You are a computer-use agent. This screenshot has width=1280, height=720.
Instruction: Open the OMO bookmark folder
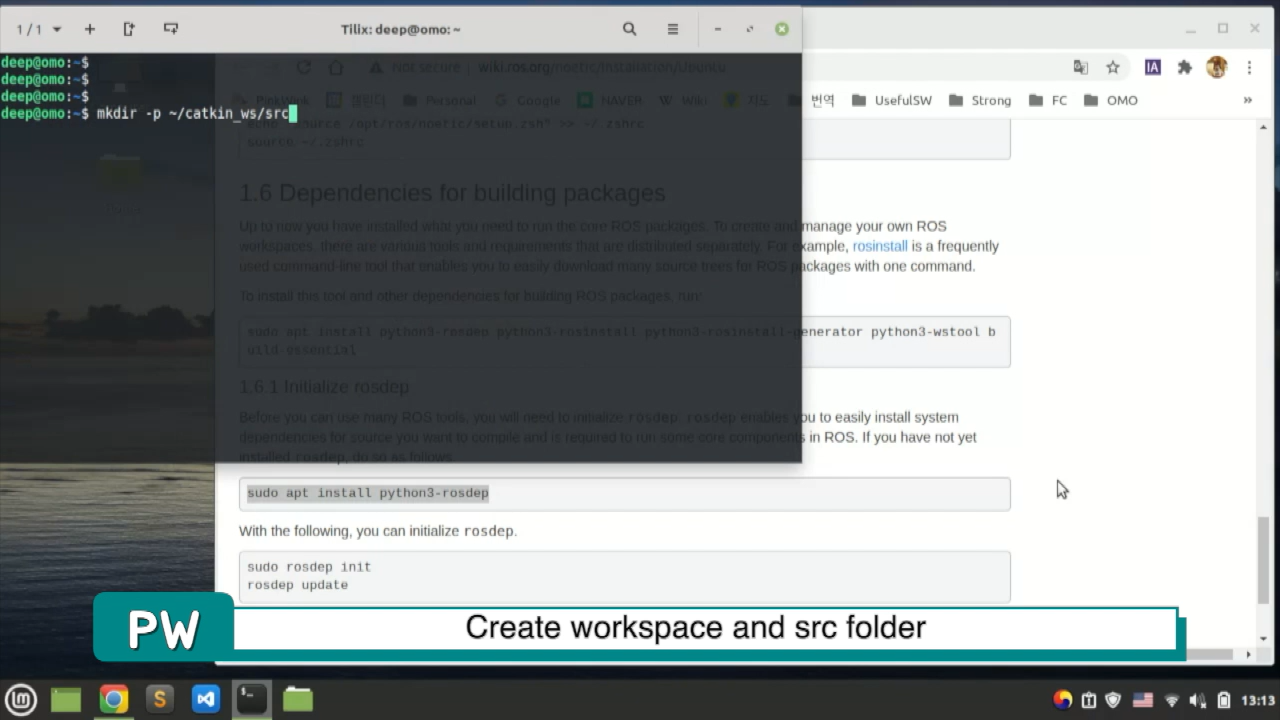(1110, 100)
